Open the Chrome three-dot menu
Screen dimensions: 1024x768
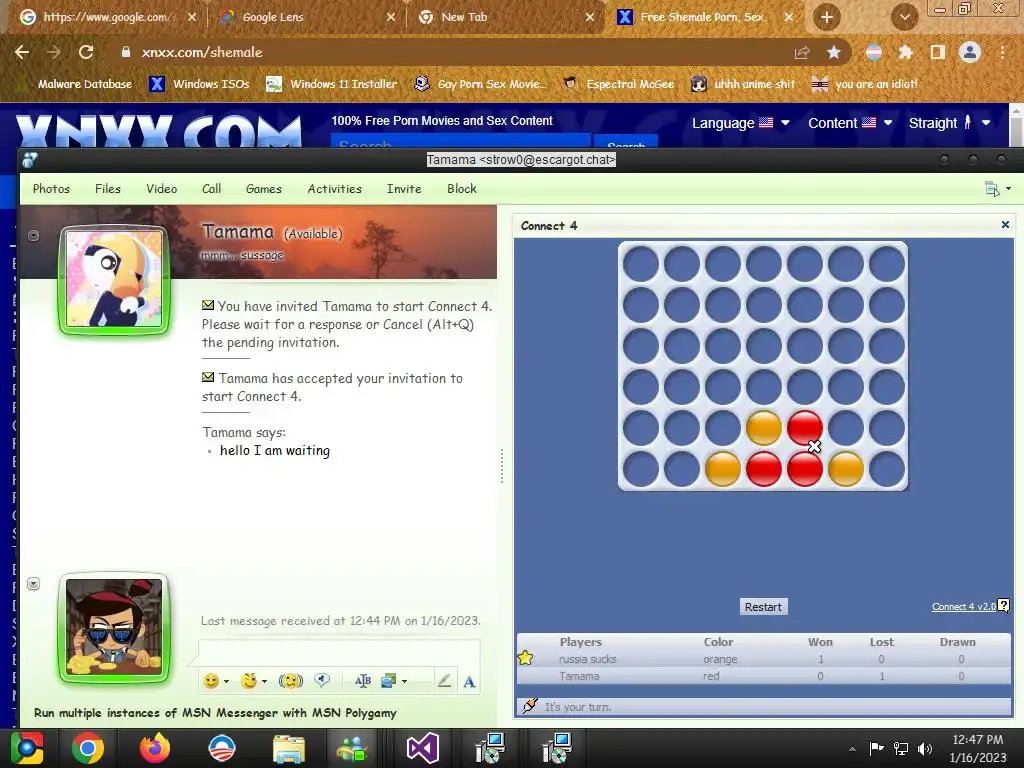pos(1002,52)
